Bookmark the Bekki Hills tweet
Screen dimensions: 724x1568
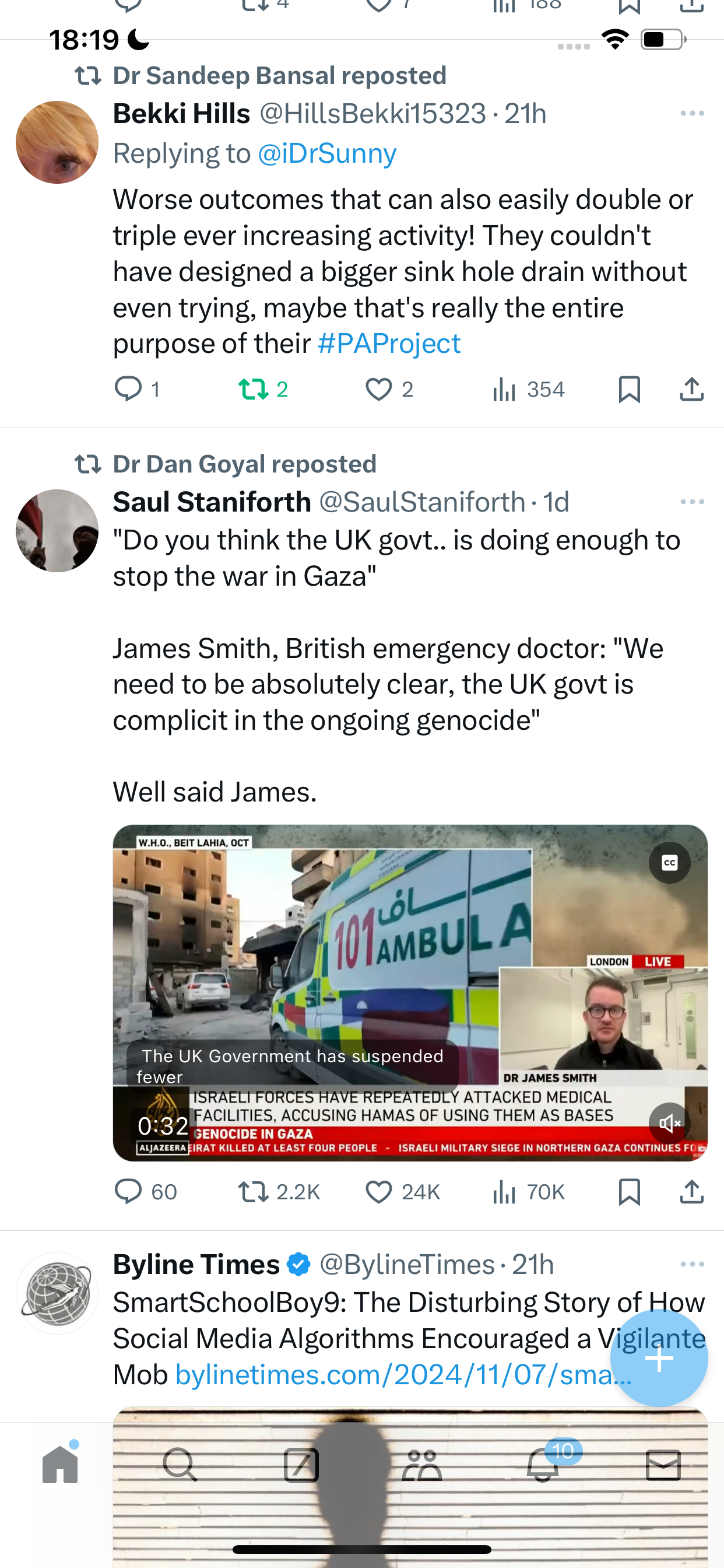coord(629,389)
